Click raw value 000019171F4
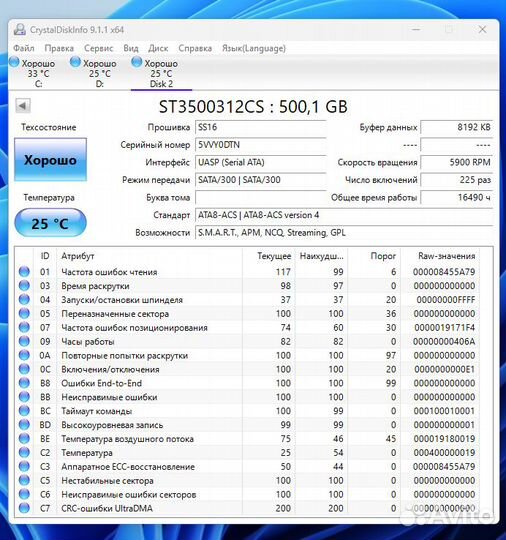This screenshot has height=540, width=506. [x=444, y=327]
